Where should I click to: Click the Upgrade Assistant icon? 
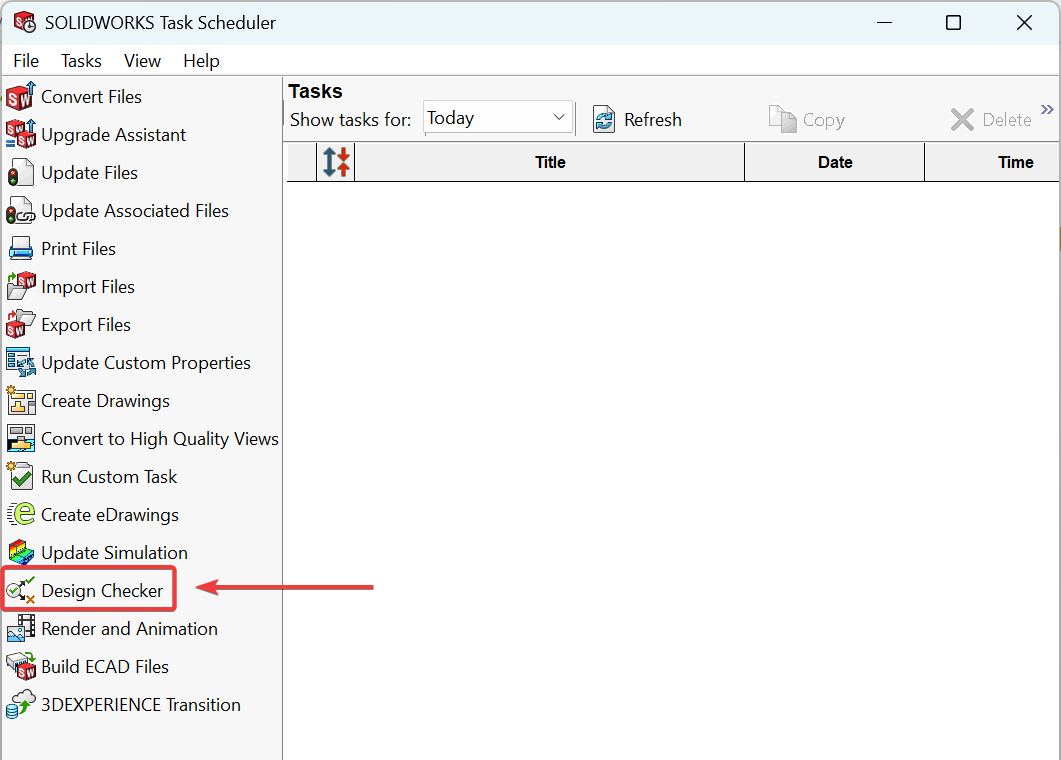click(x=21, y=135)
